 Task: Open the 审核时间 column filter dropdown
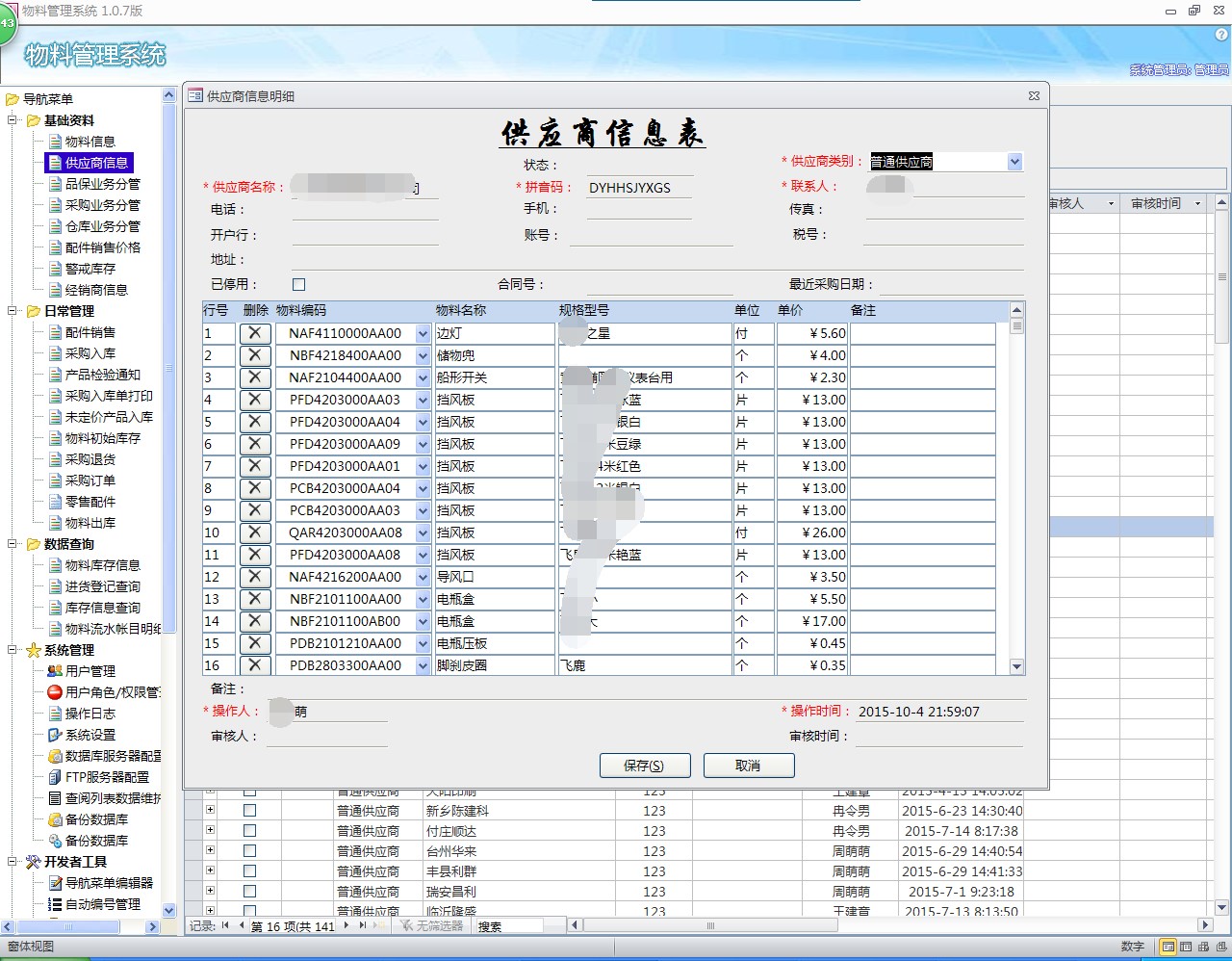[1198, 203]
